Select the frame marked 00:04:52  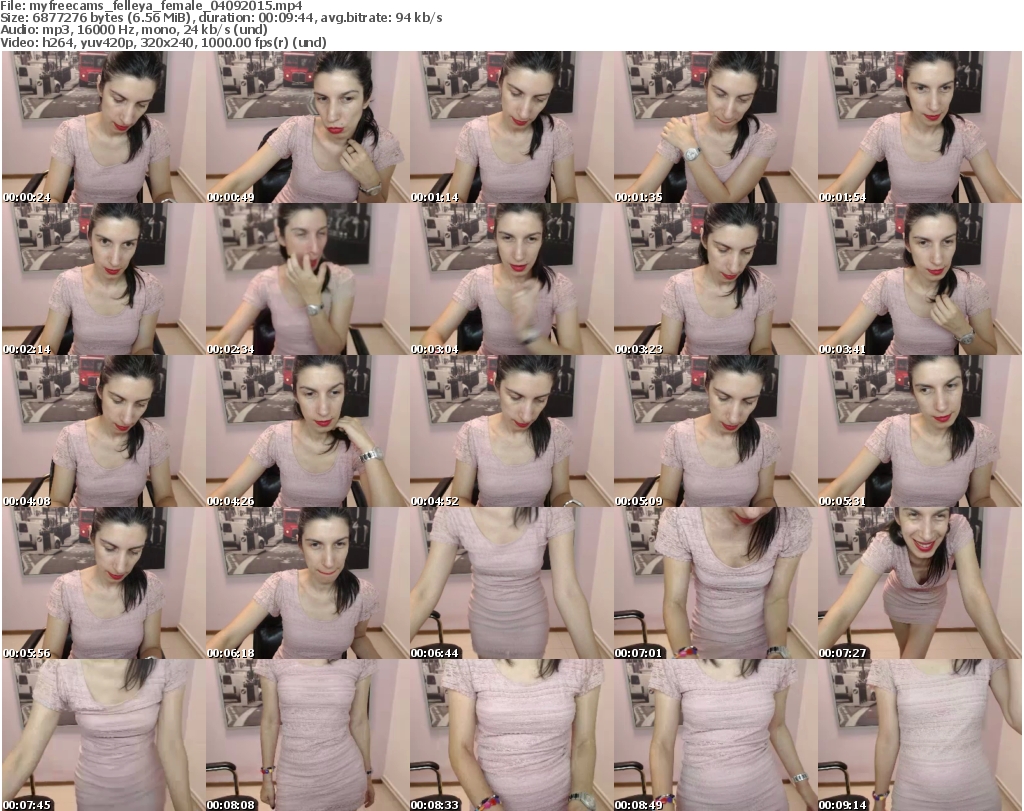click(x=511, y=432)
